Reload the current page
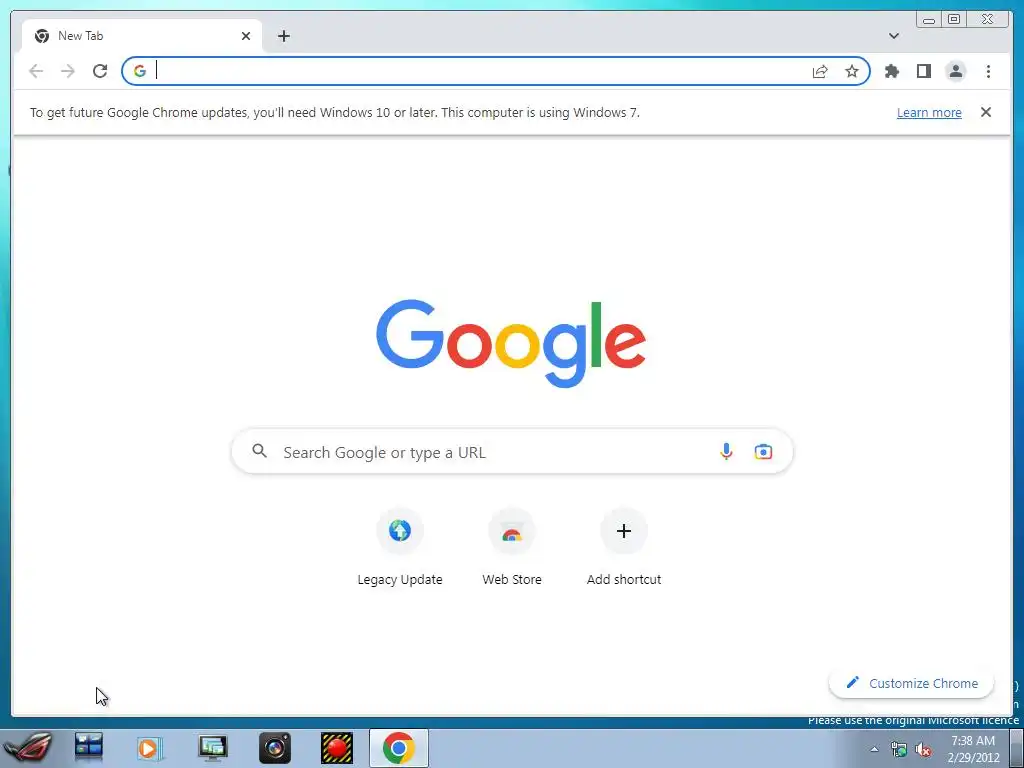Viewport: 1024px width, 768px height. (100, 71)
